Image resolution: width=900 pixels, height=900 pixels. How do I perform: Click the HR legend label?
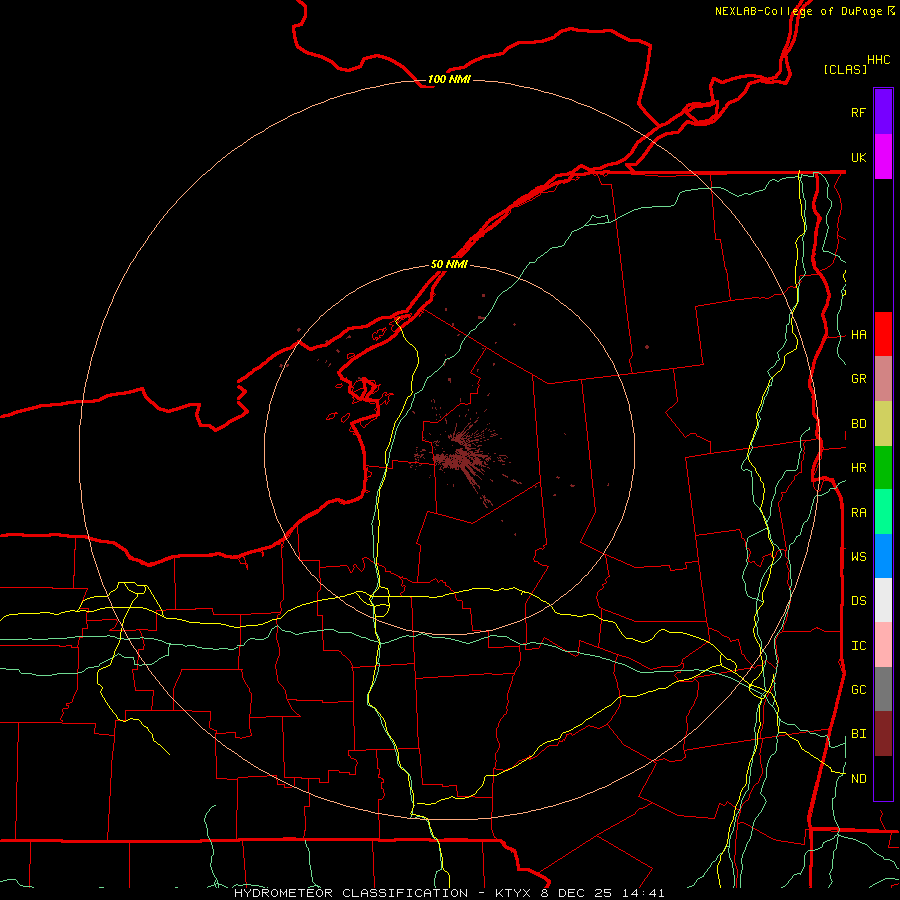pos(858,468)
